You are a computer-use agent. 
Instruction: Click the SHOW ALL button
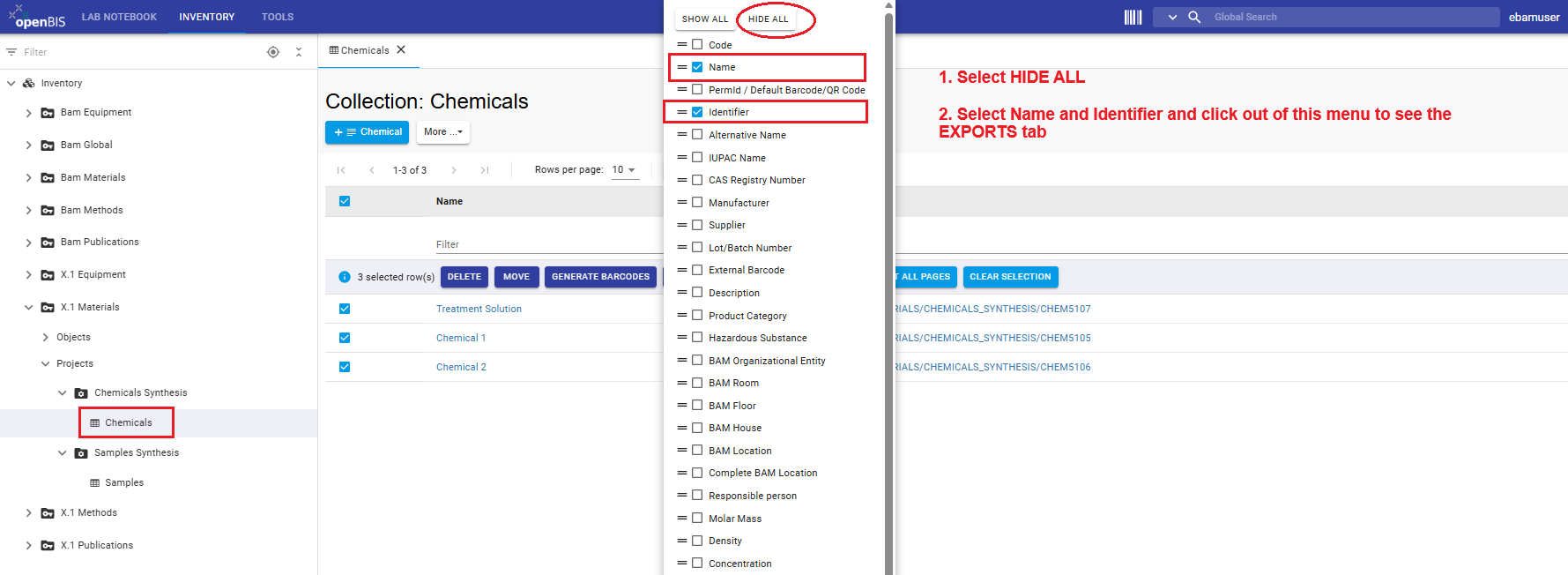[705, 19]
